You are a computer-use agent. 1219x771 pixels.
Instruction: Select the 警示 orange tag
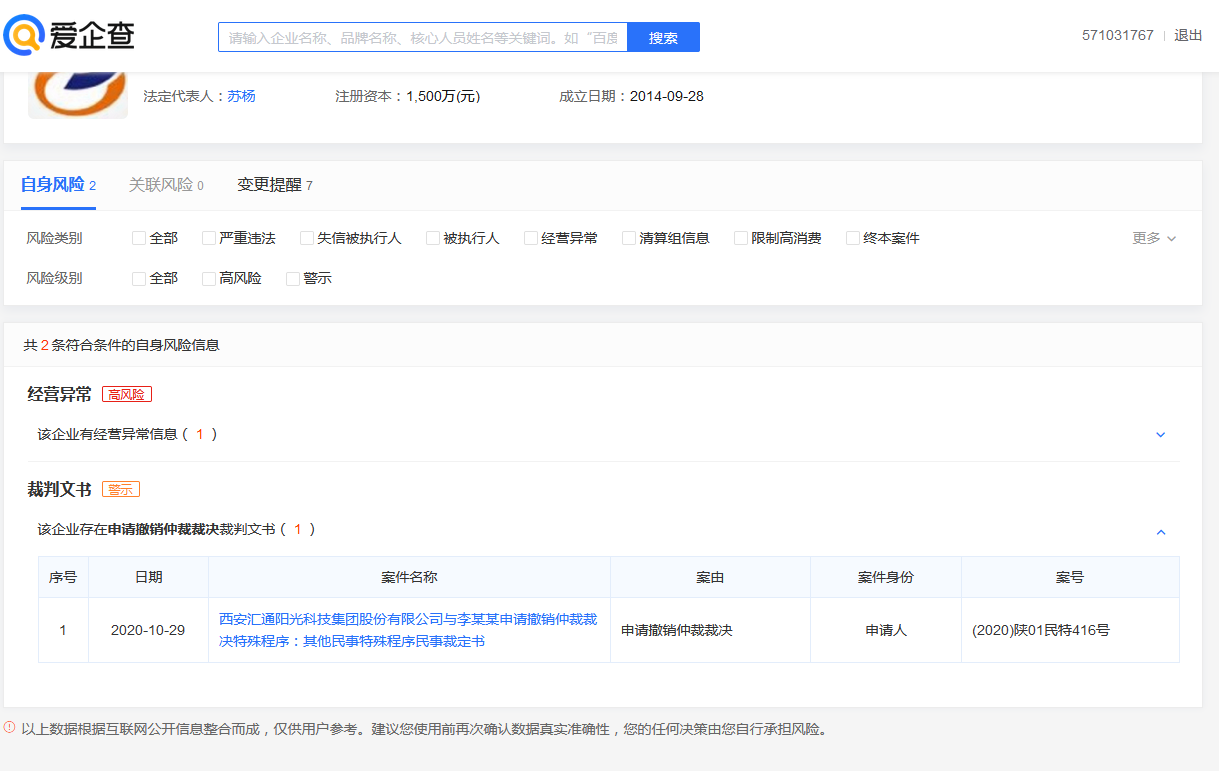pos(121,489)
